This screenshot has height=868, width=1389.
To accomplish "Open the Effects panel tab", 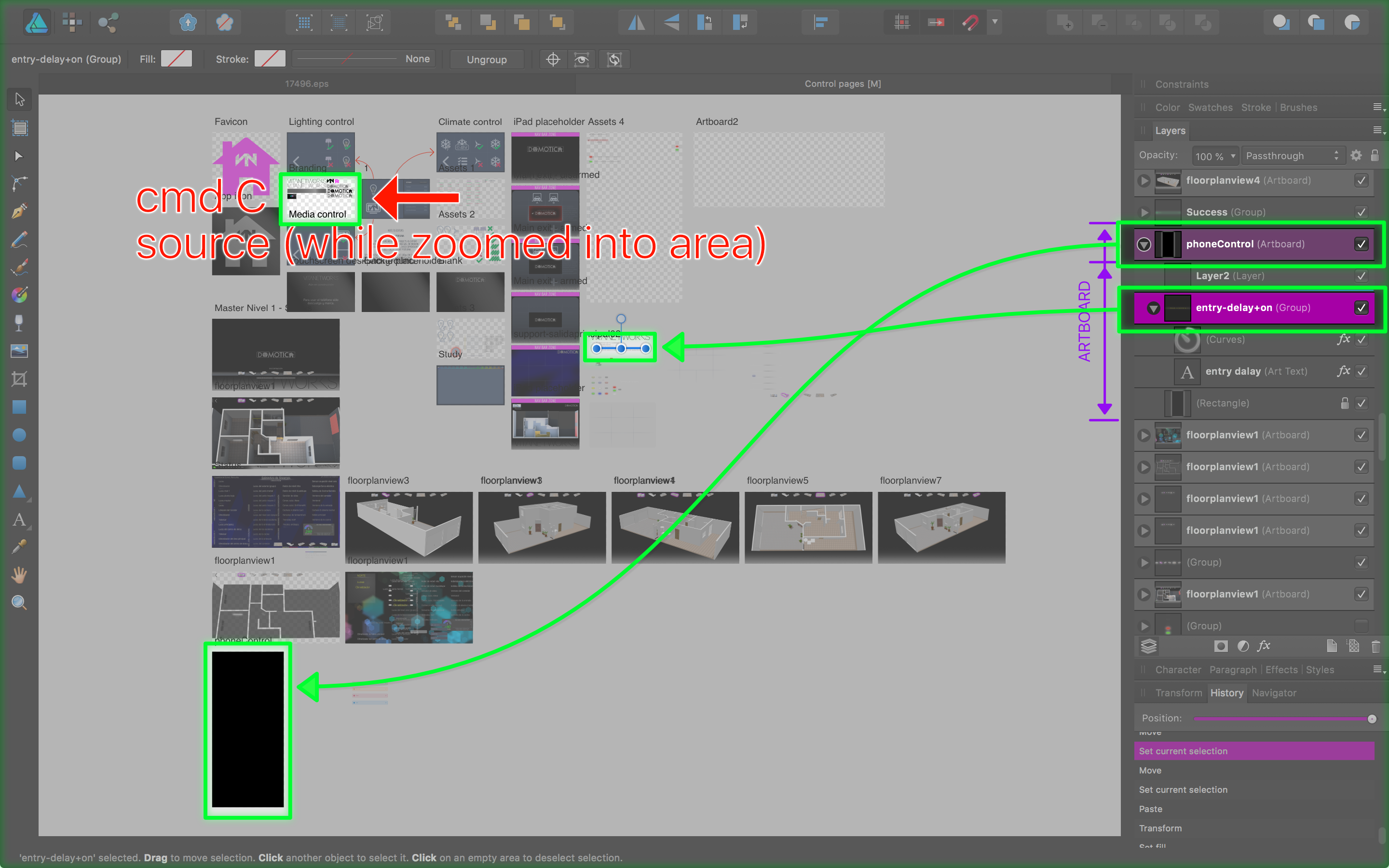I will click(x=1281, y=670).
